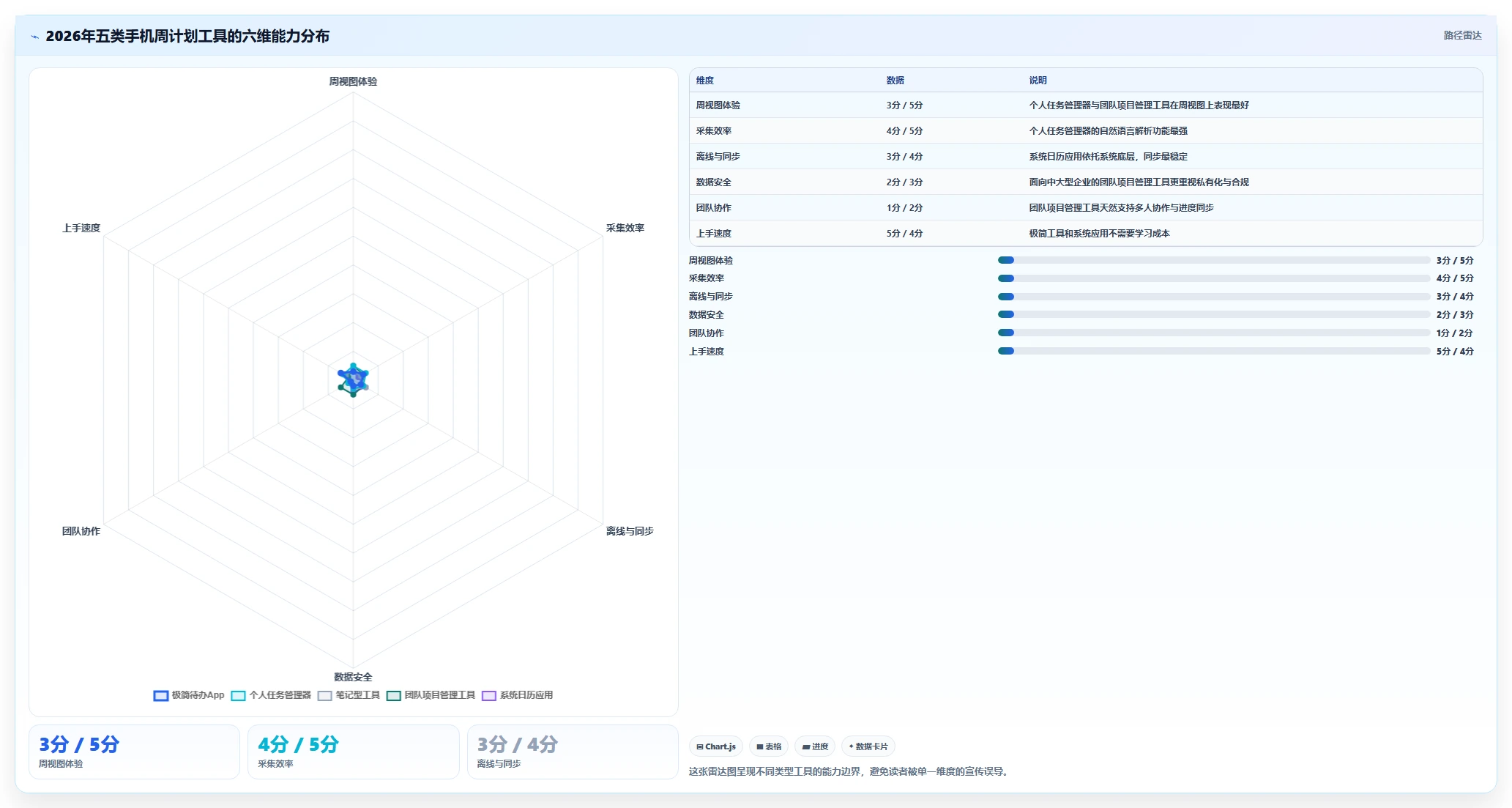Click the 数据安全 progress bar
Screen dimensions: 1512x808
[x=1214, y=314]
